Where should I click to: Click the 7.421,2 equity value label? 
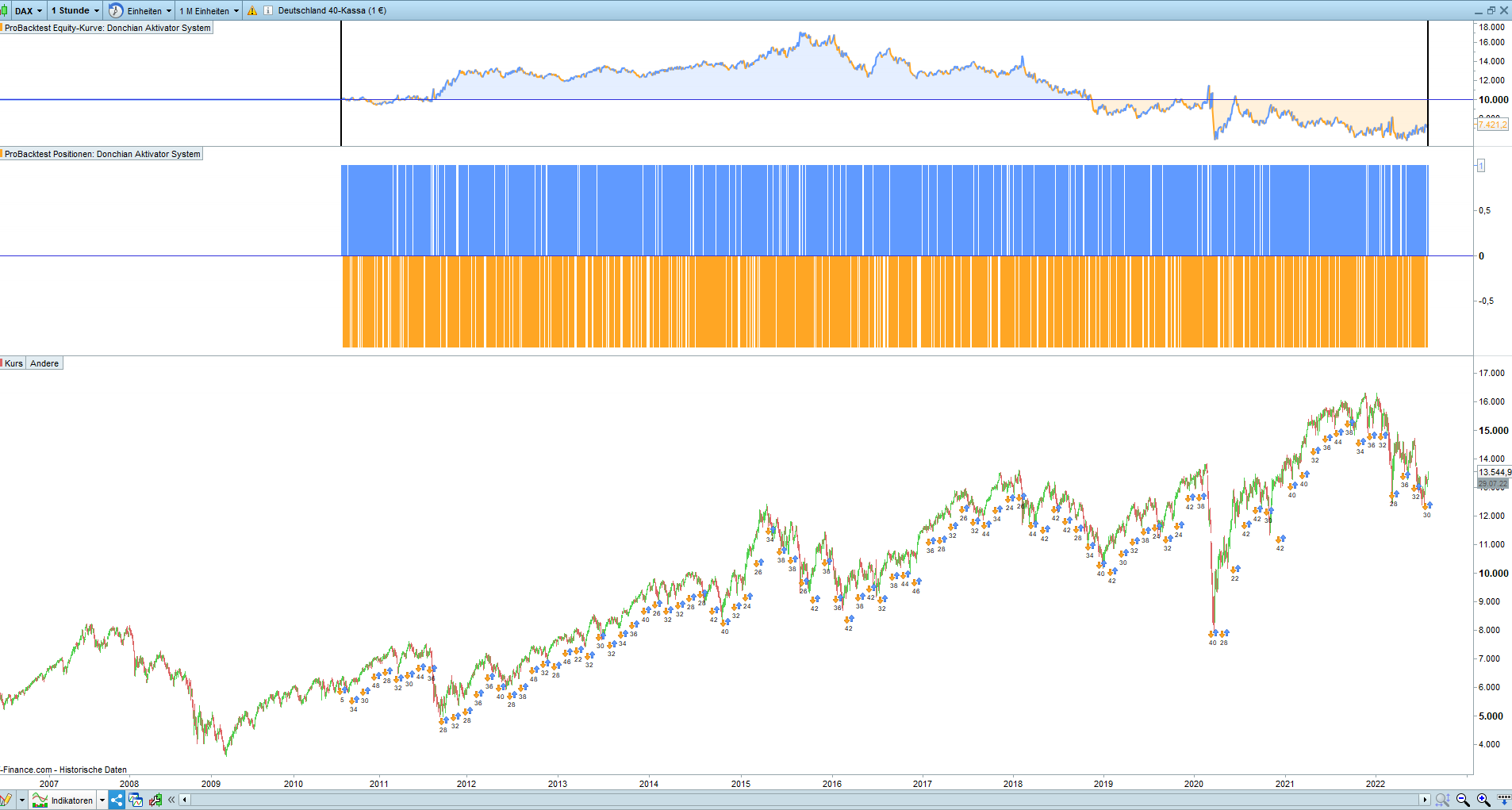click(x=1493, y=125)
